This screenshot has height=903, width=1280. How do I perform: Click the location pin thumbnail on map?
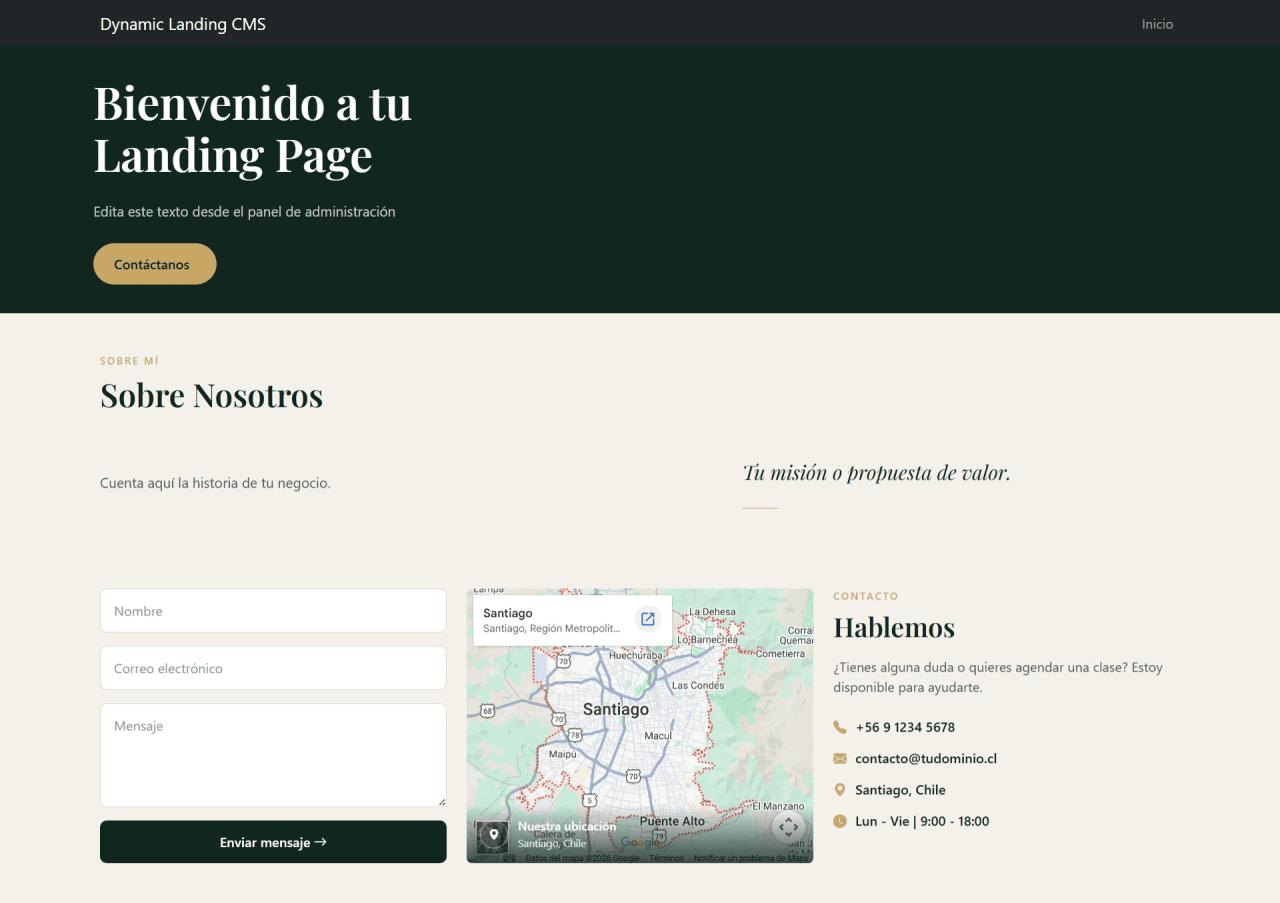point(492,836)
